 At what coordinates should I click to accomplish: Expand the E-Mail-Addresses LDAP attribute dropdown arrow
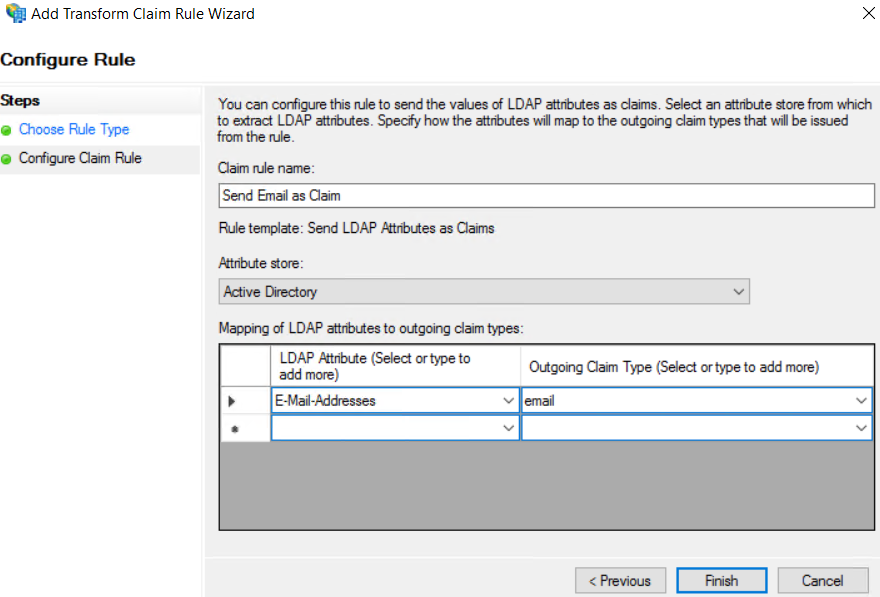coord(509,401)
